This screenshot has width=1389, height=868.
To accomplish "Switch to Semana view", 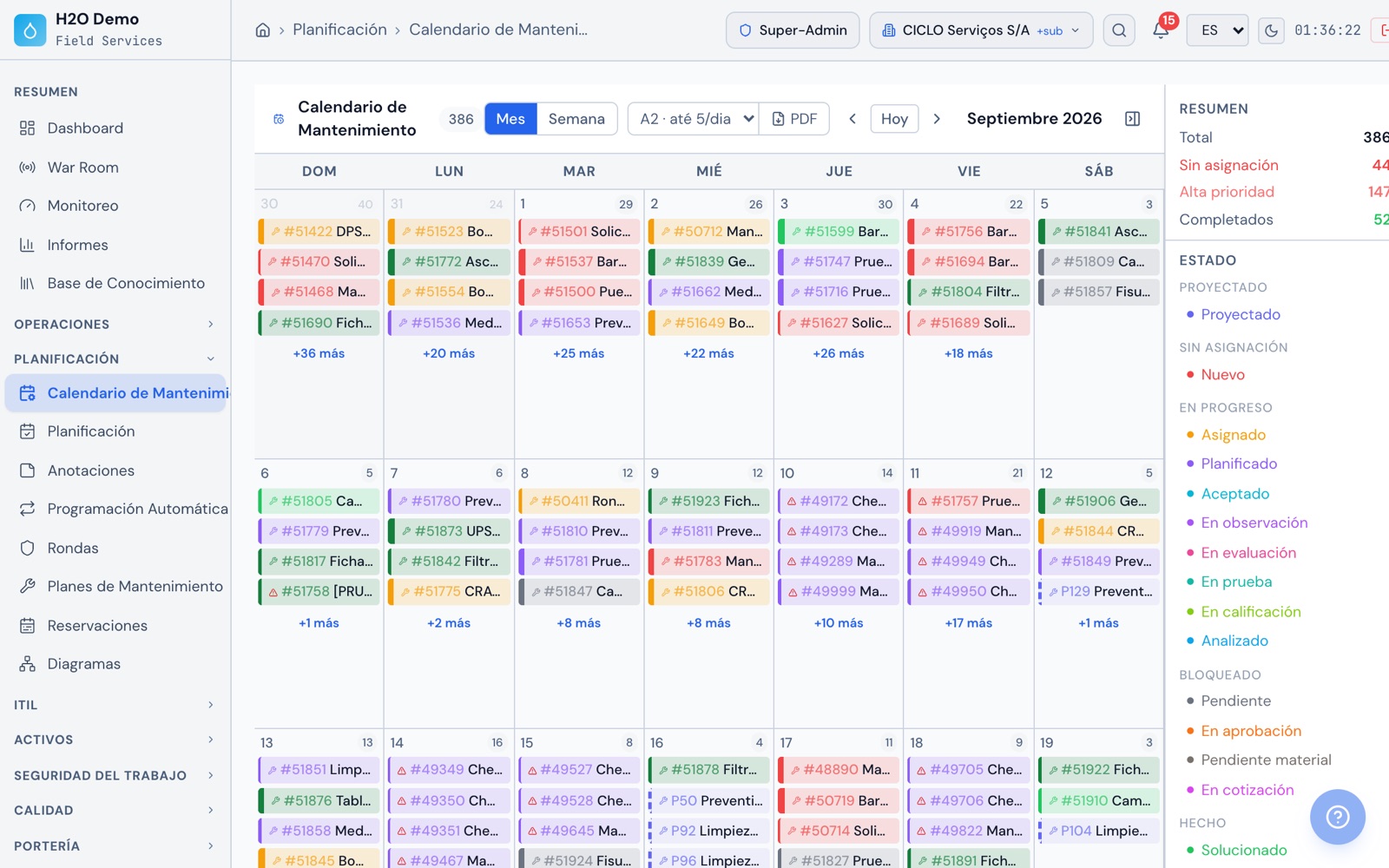I will [576, 119].
